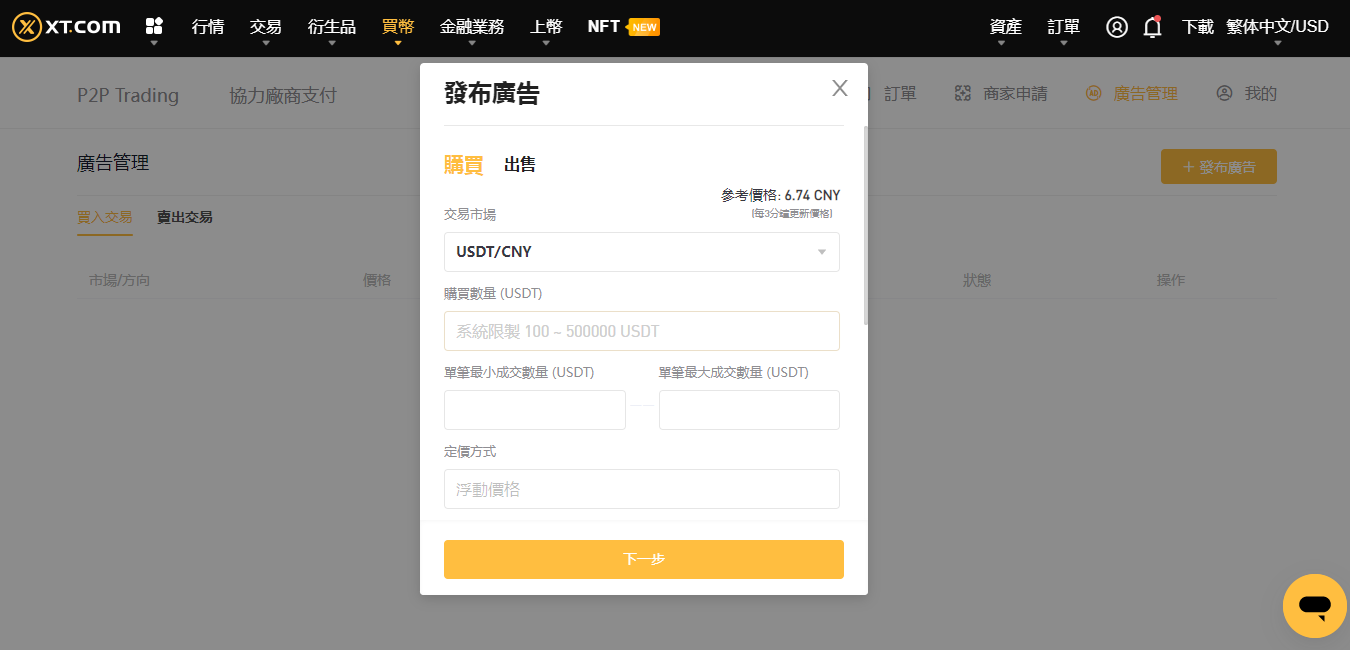Click the dialog vertical scrollbar
This screenshot has height=650, width=1350.
[x=865, y=225]
